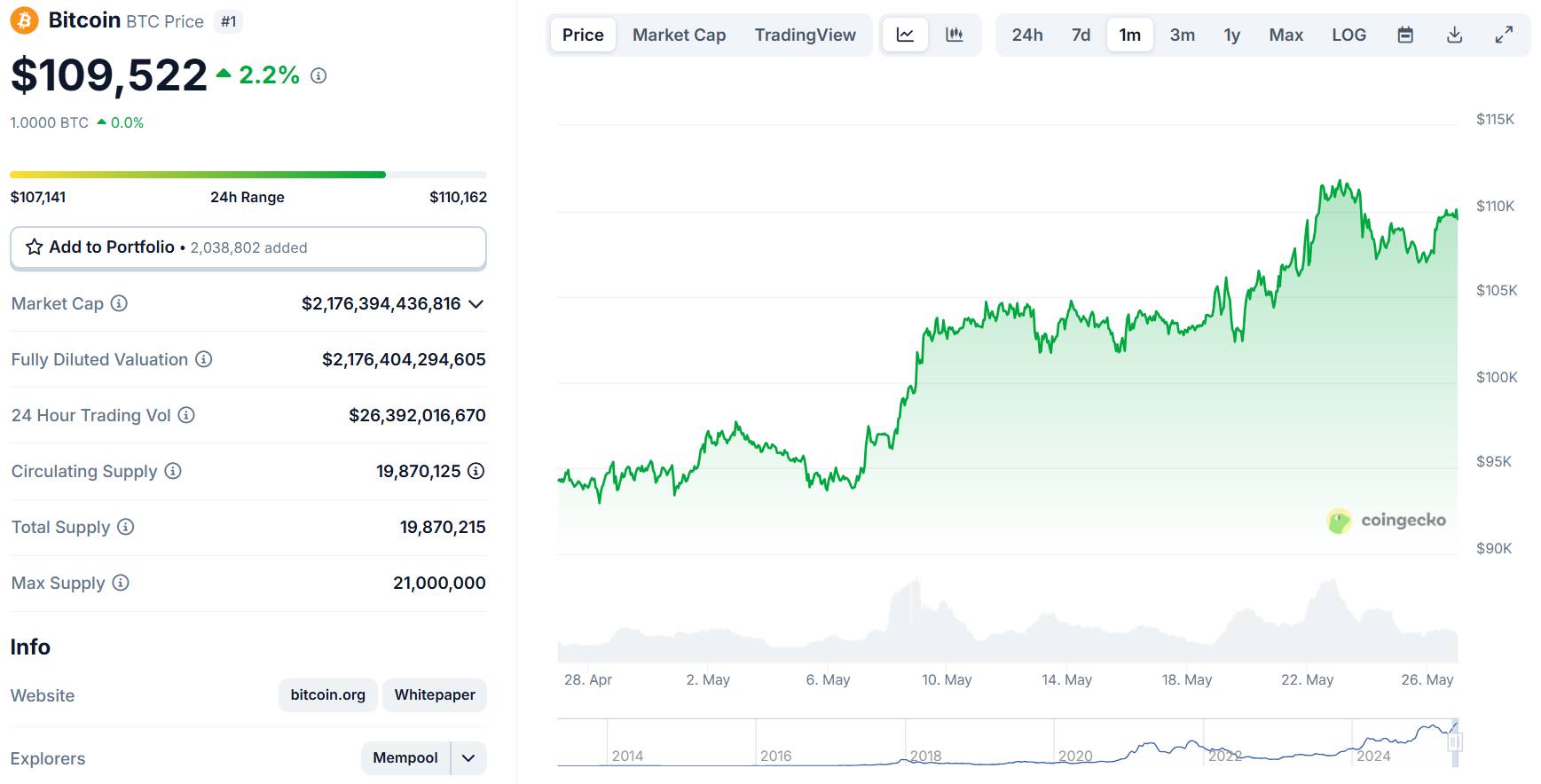
Task: Select the 7d time range
Action: pyautogui.click(x=1081, y=35)
